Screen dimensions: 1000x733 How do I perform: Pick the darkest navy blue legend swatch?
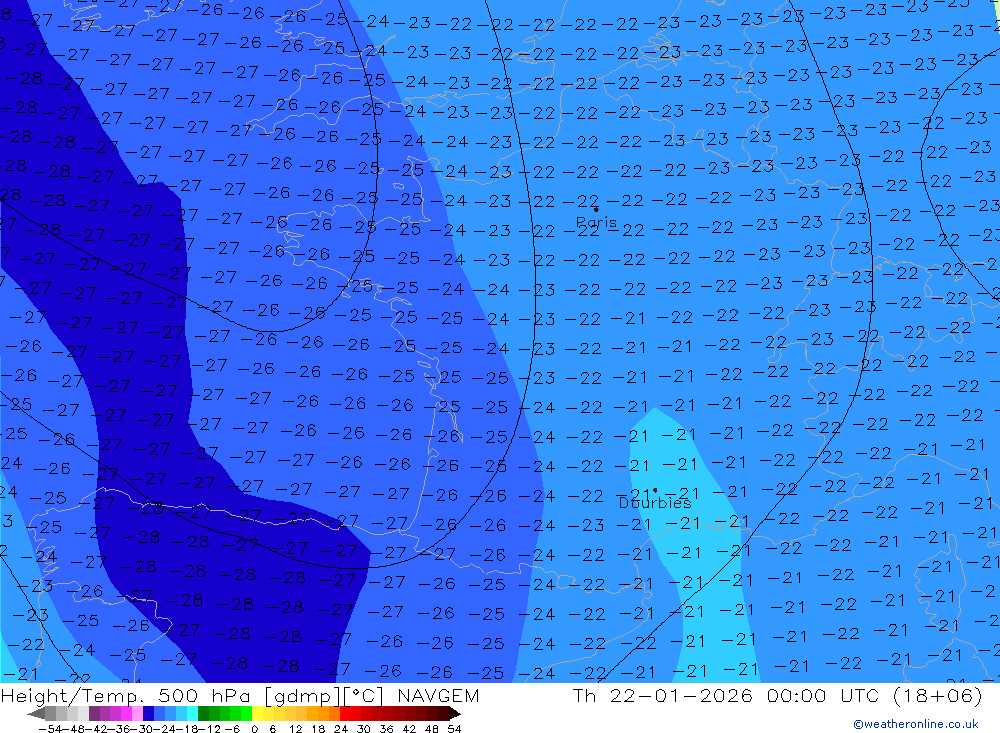coord(149,714)
